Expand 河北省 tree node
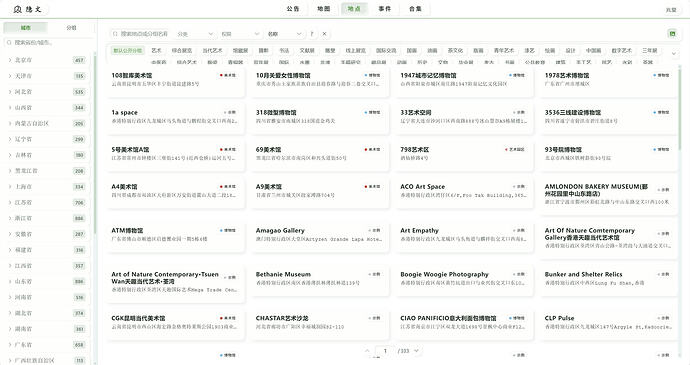This screenshot has height=365, width=690. pos(10,92)
